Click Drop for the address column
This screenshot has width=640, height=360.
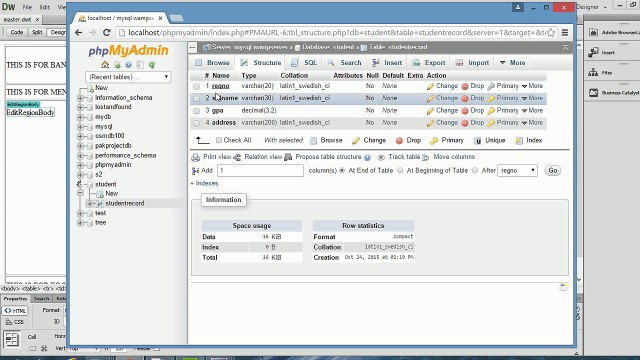(473, 123)
